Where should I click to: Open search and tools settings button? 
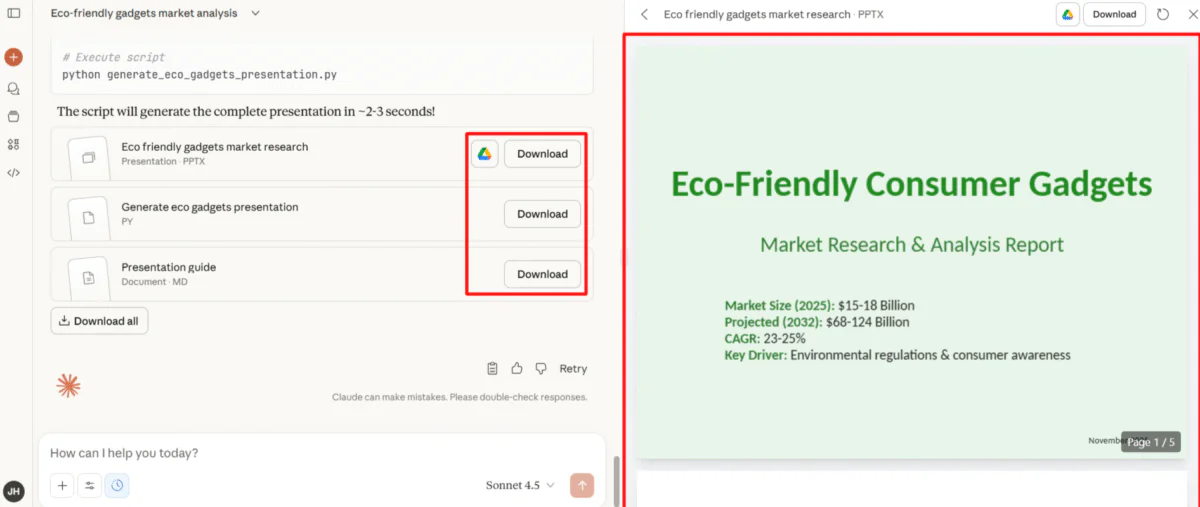[90, 485]
